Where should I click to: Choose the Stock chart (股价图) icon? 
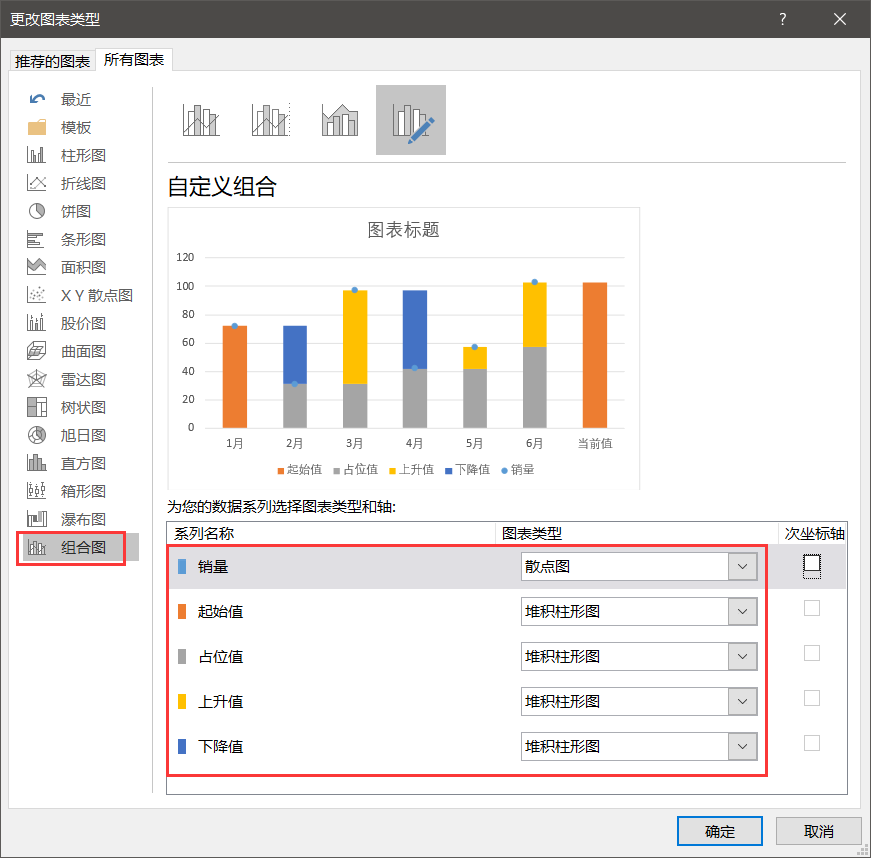coord(37,323)
